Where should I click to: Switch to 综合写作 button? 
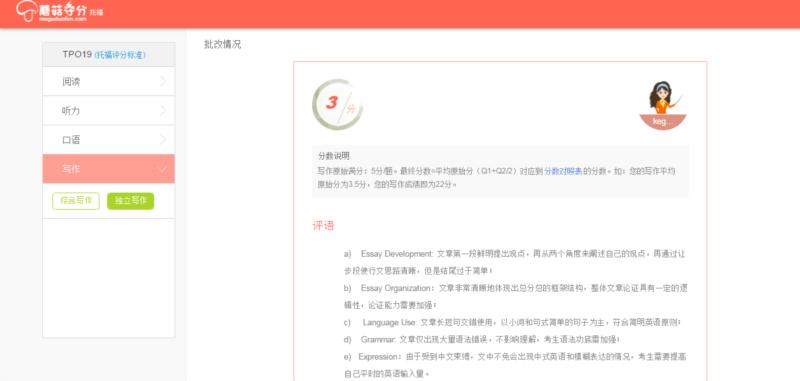coord(76,201)
